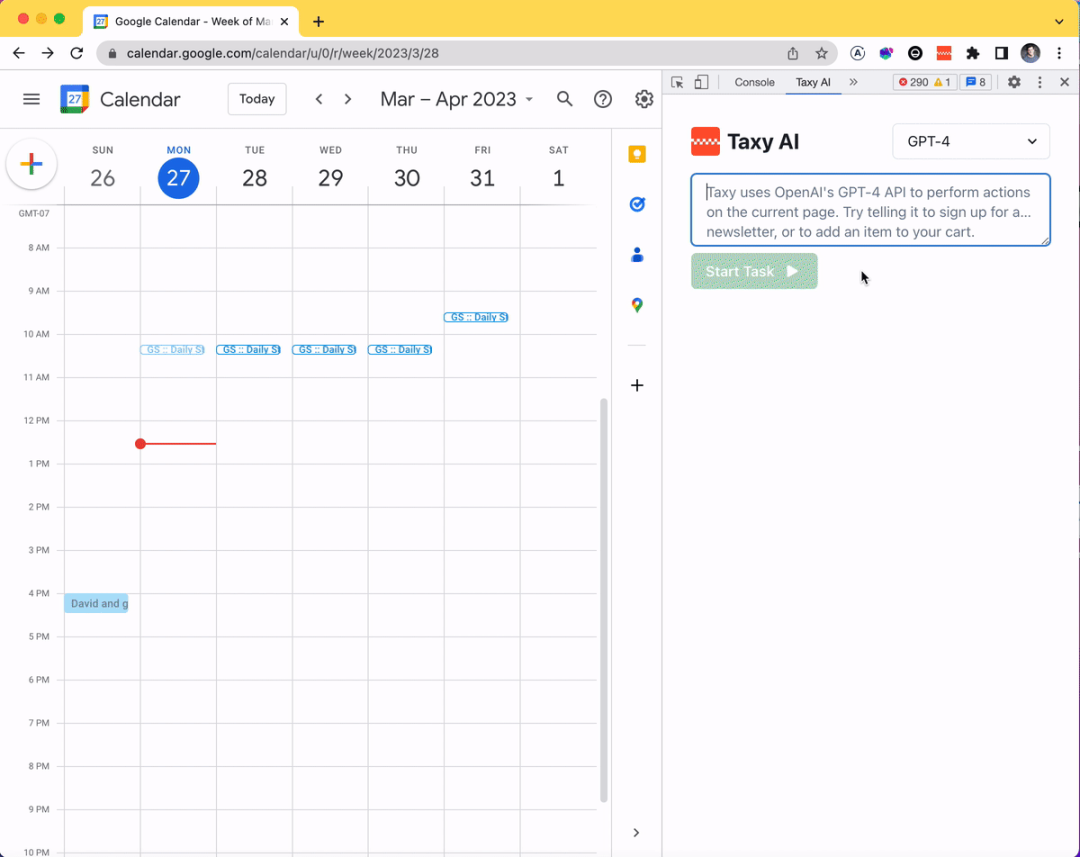Select the Taxy AI tab
Screen dimensions: 1080x857
[813, 82]
